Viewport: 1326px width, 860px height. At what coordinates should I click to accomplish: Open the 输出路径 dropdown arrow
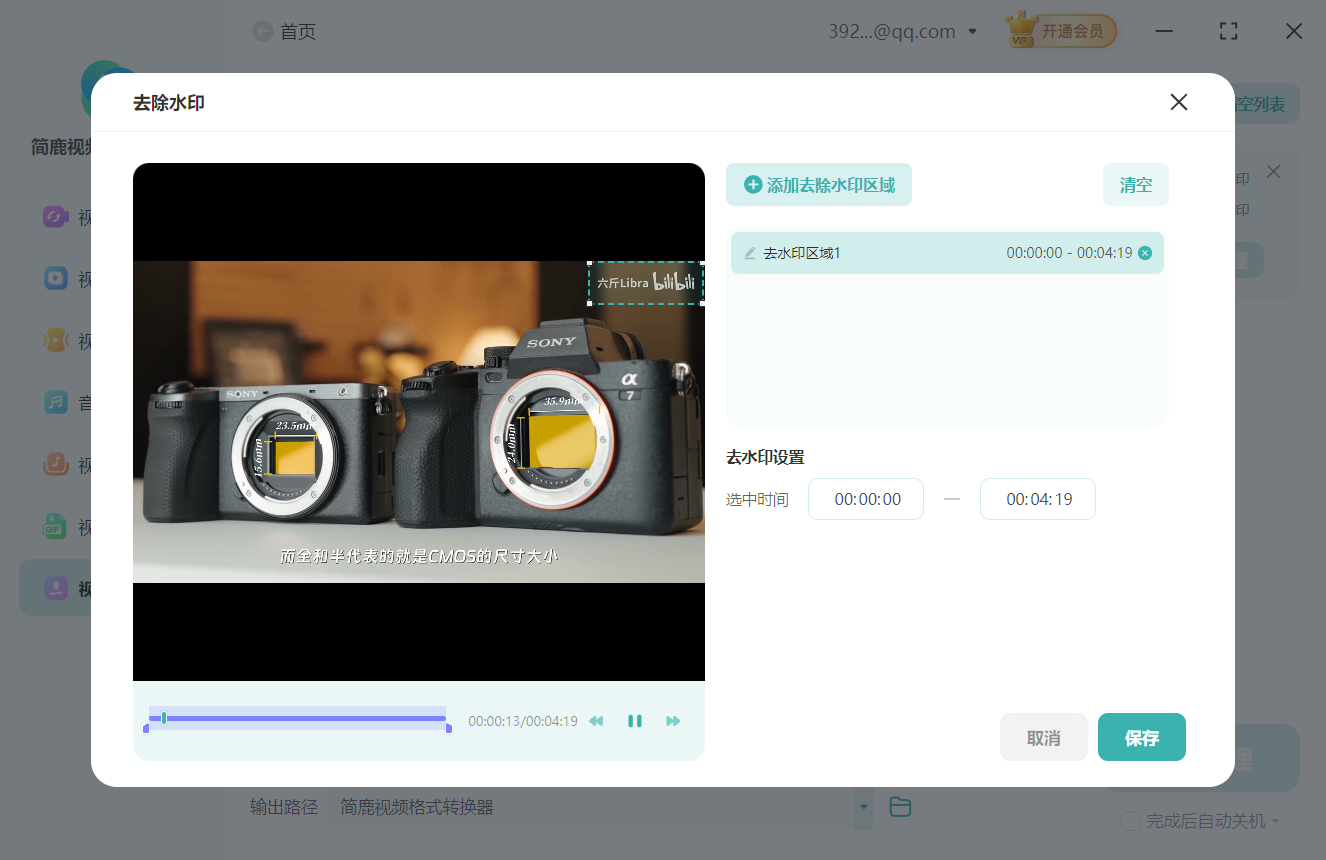pyautogui.click(x=863, y=807)
